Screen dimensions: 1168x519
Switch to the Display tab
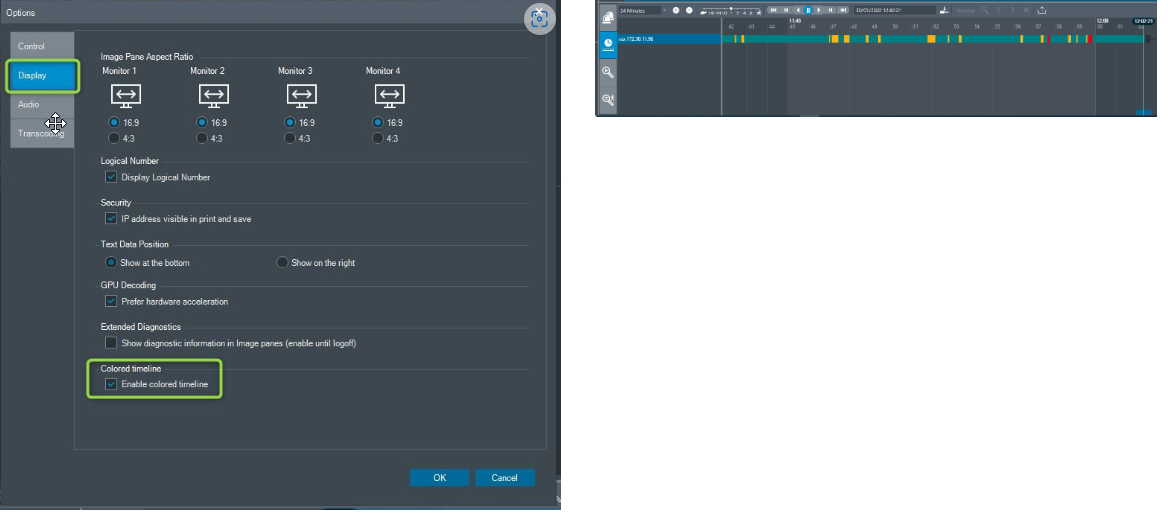click(x=42, y=75)
